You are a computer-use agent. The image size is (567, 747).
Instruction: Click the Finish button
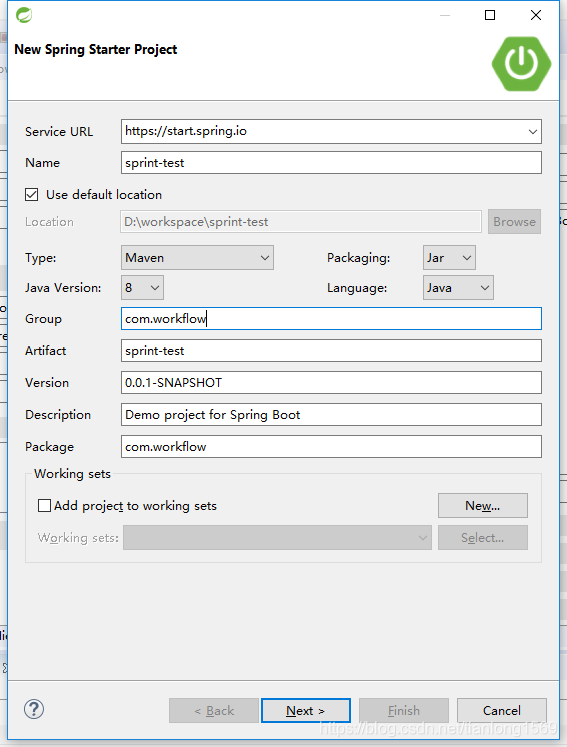tap(404, 710)
